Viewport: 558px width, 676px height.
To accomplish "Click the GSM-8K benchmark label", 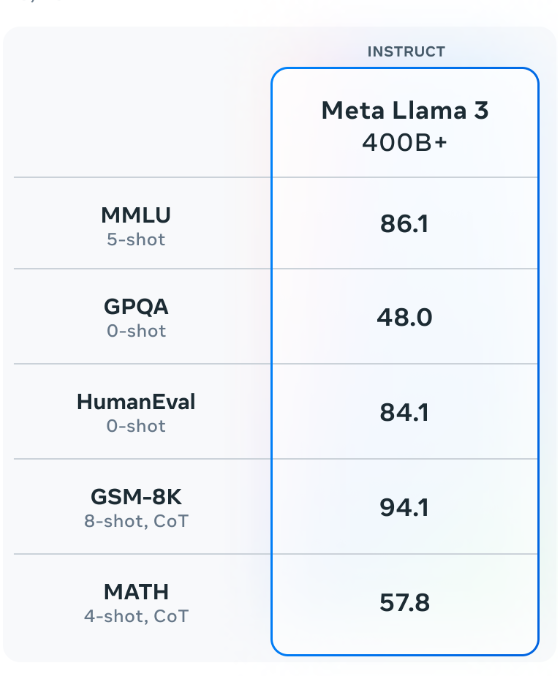I will (x=136, y=497).
